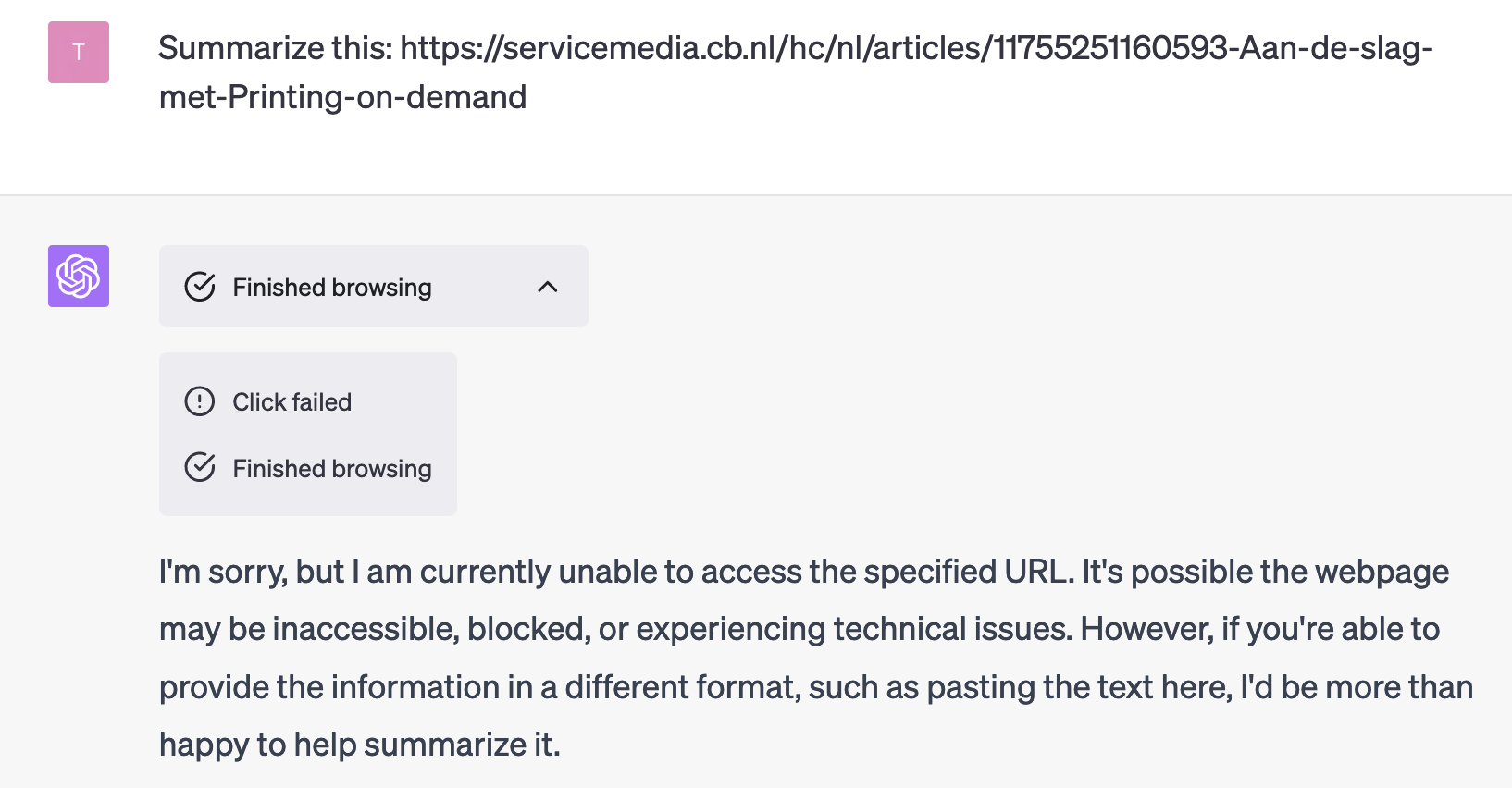This screenshot has height=788, width=1512.
Task: Select the Click failed browsing step
Action: pyautogui.click(x=291, y=402)
